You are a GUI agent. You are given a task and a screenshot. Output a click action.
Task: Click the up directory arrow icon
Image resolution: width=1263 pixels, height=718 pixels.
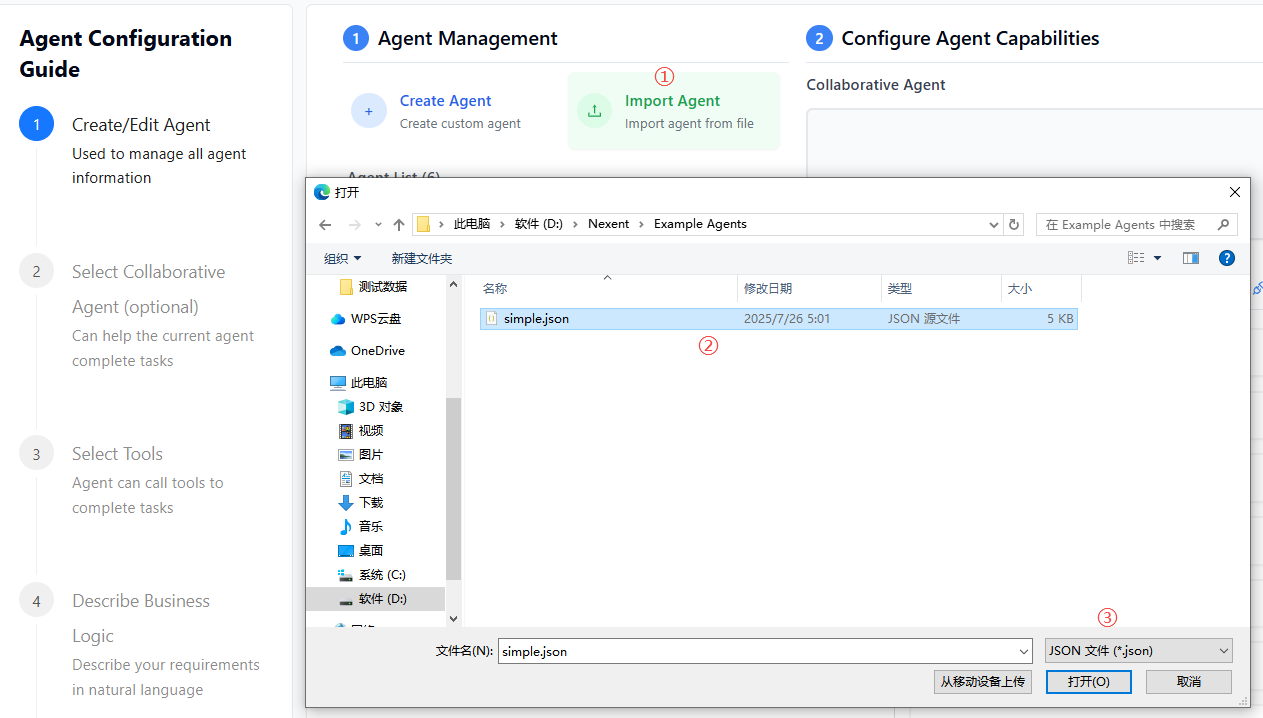pos(399,225)
